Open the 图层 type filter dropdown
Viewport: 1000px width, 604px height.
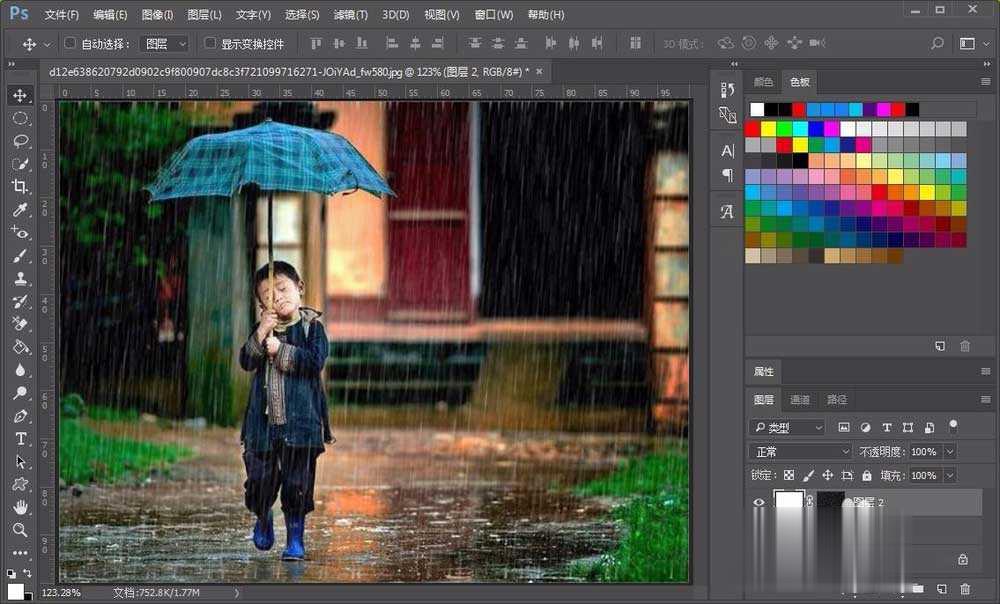click(x=788, y=427)
